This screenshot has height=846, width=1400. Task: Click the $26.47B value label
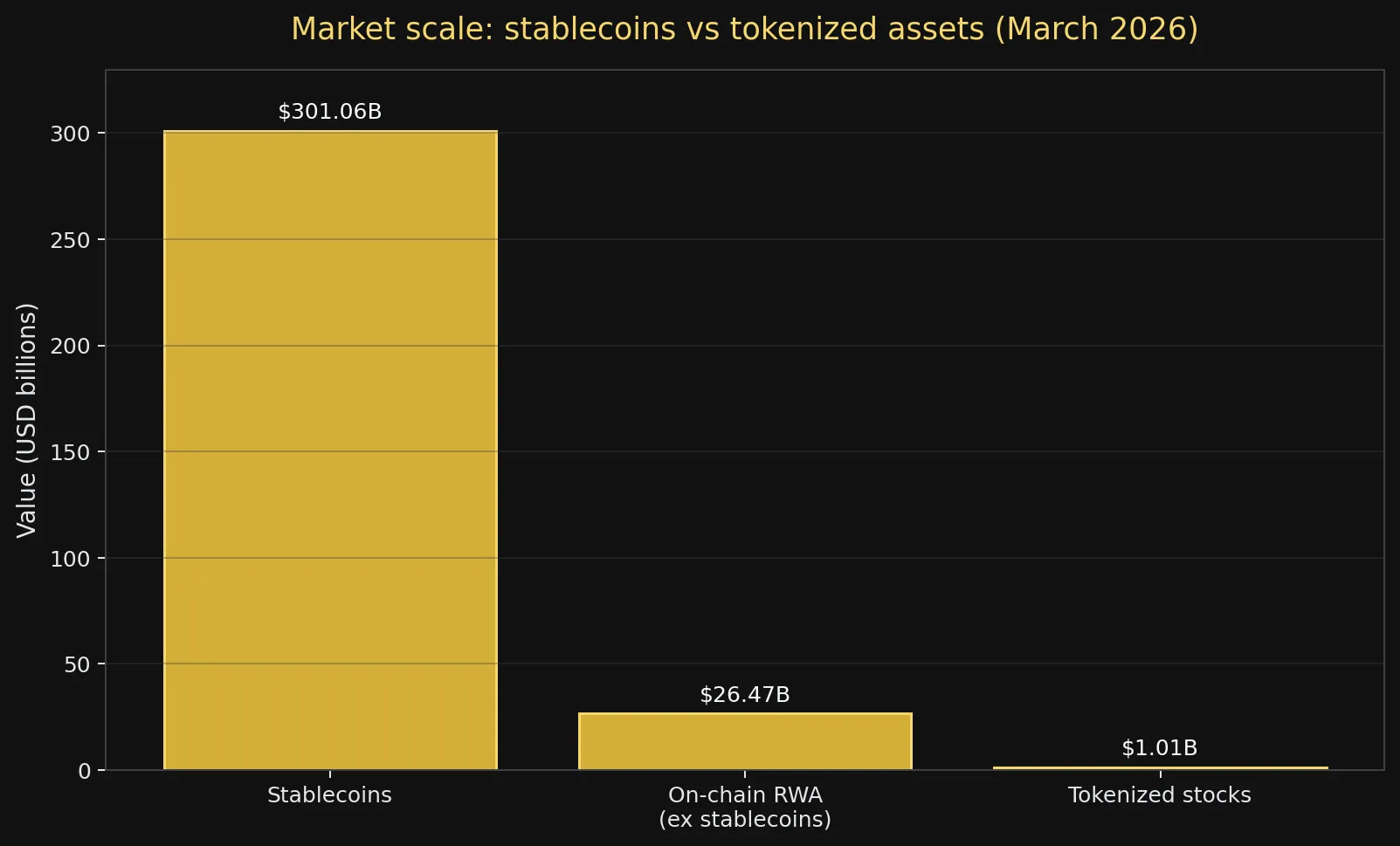[x=745, y=695]
